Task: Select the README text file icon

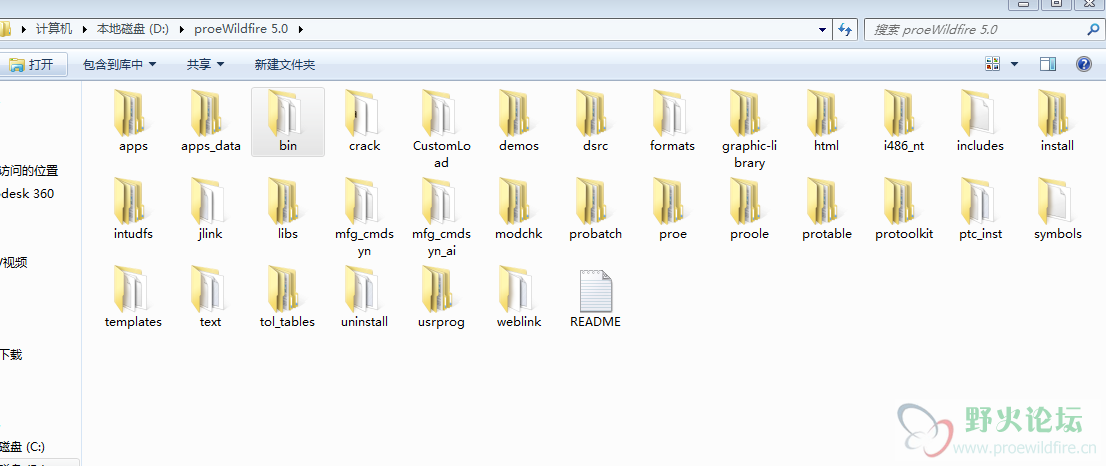Action: 595,290
